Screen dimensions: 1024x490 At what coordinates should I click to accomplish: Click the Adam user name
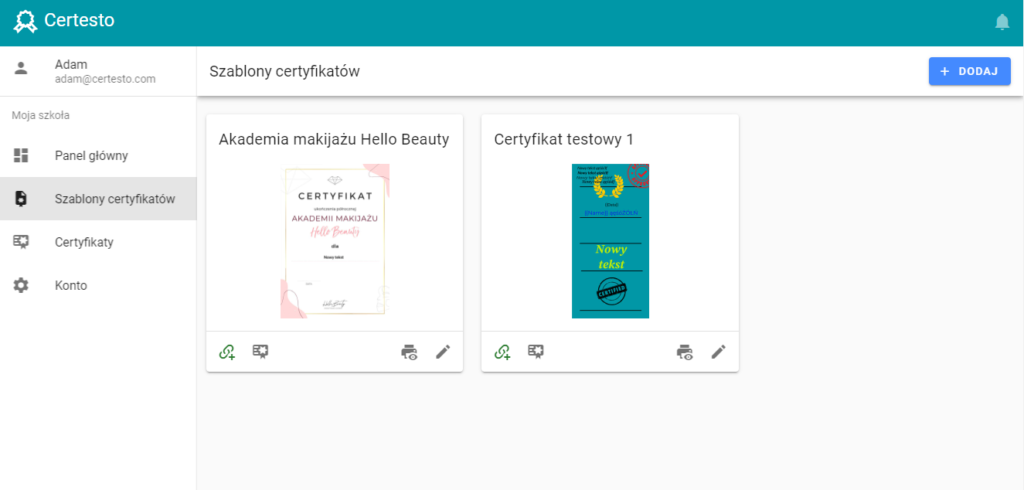click(x=71, y=65)
